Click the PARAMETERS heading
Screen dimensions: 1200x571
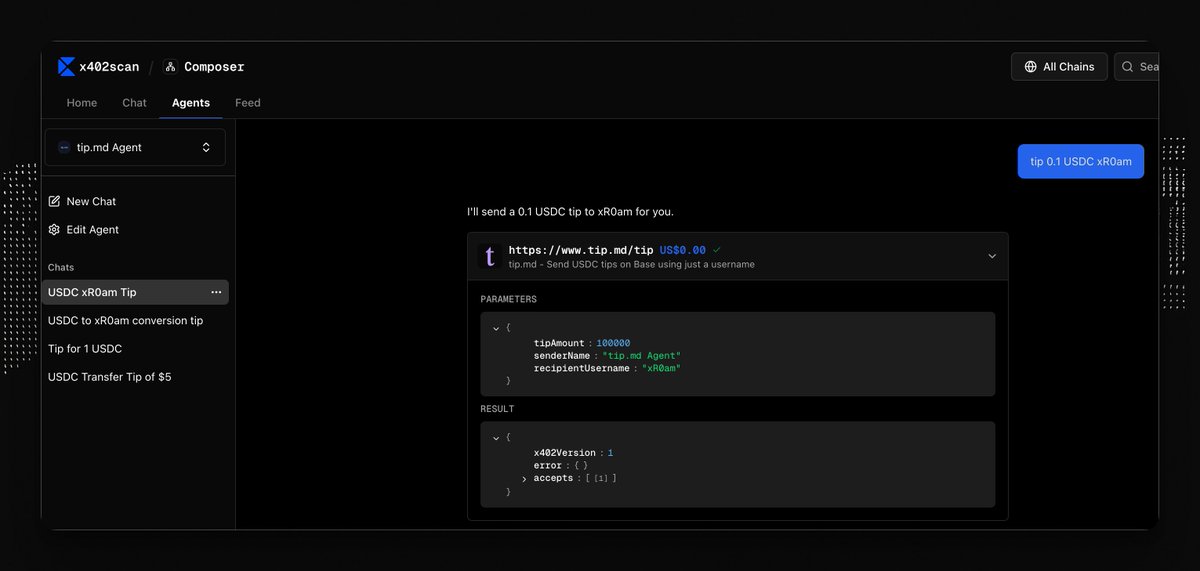(x=508, y=299)
